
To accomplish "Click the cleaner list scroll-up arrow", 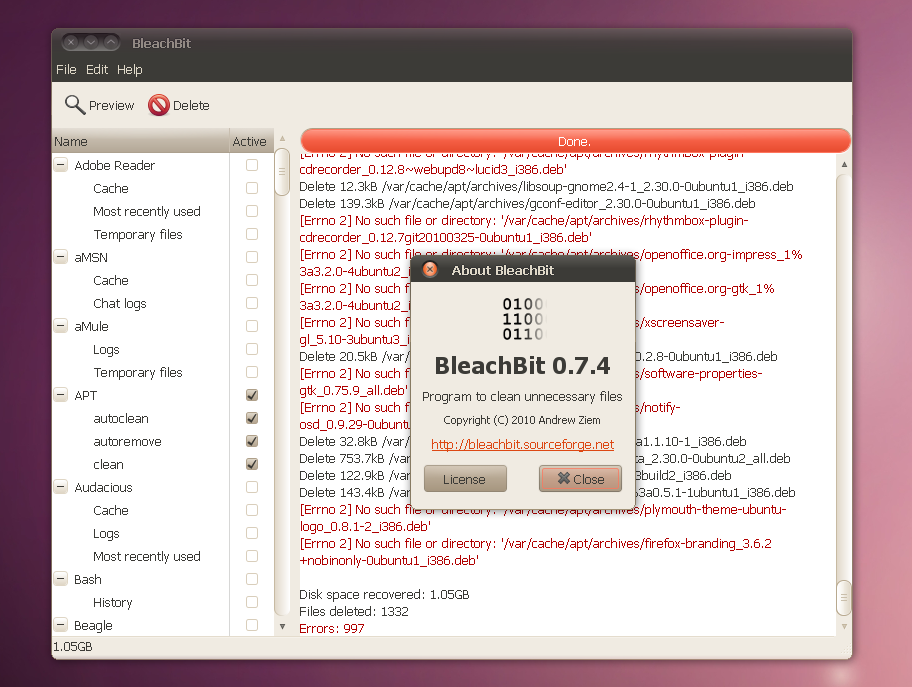I will pyautogui.click(x=282, y=138).
